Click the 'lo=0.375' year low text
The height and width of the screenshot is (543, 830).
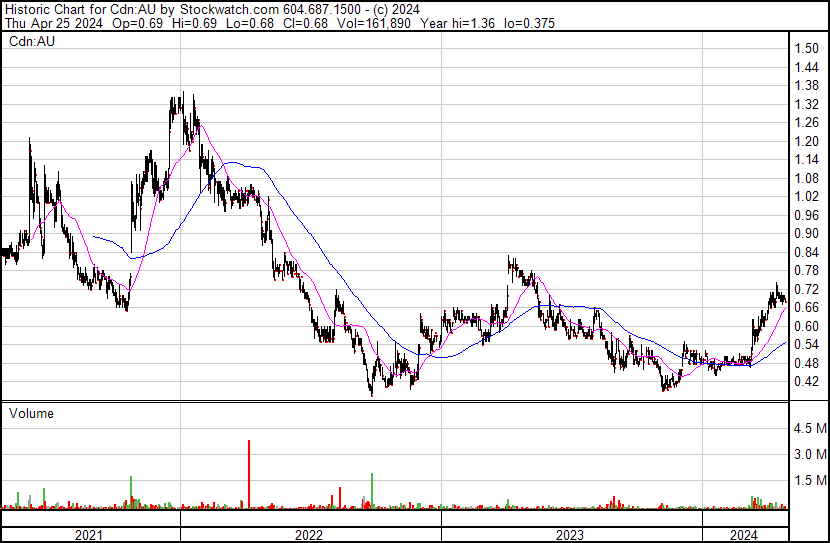click(x=529, y=23)
